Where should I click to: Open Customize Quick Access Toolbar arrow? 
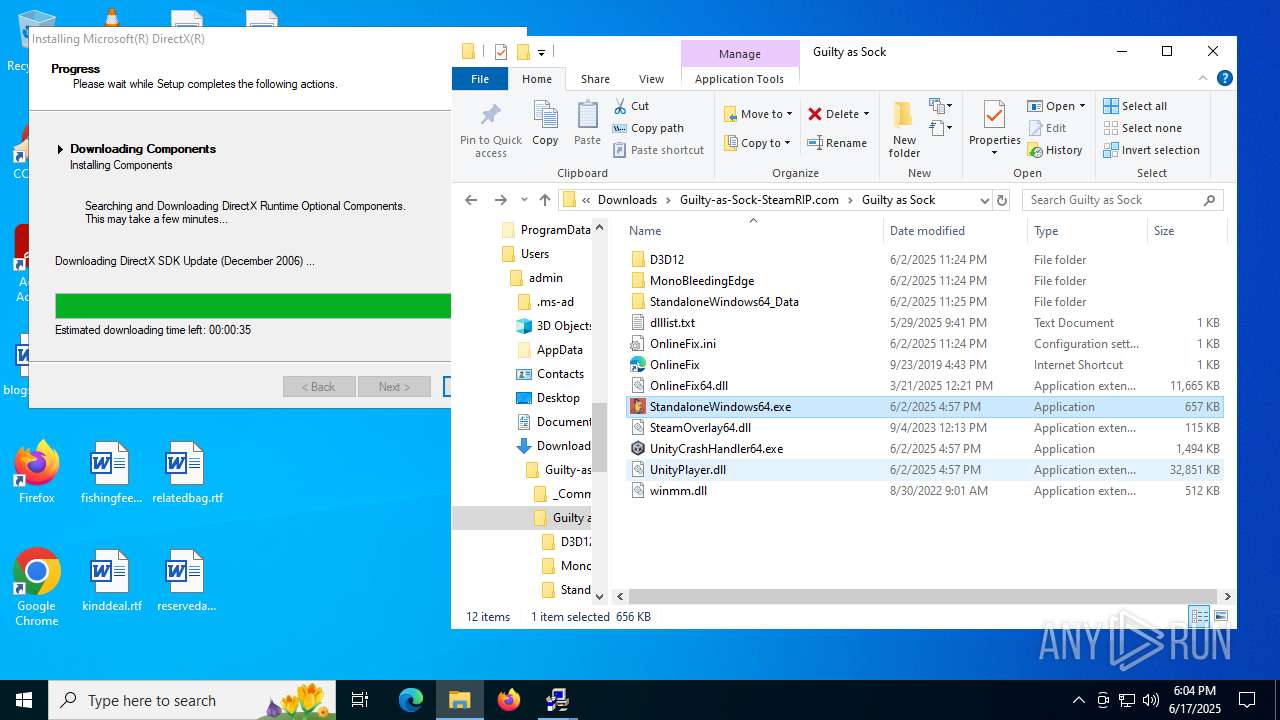pos(541,52)
